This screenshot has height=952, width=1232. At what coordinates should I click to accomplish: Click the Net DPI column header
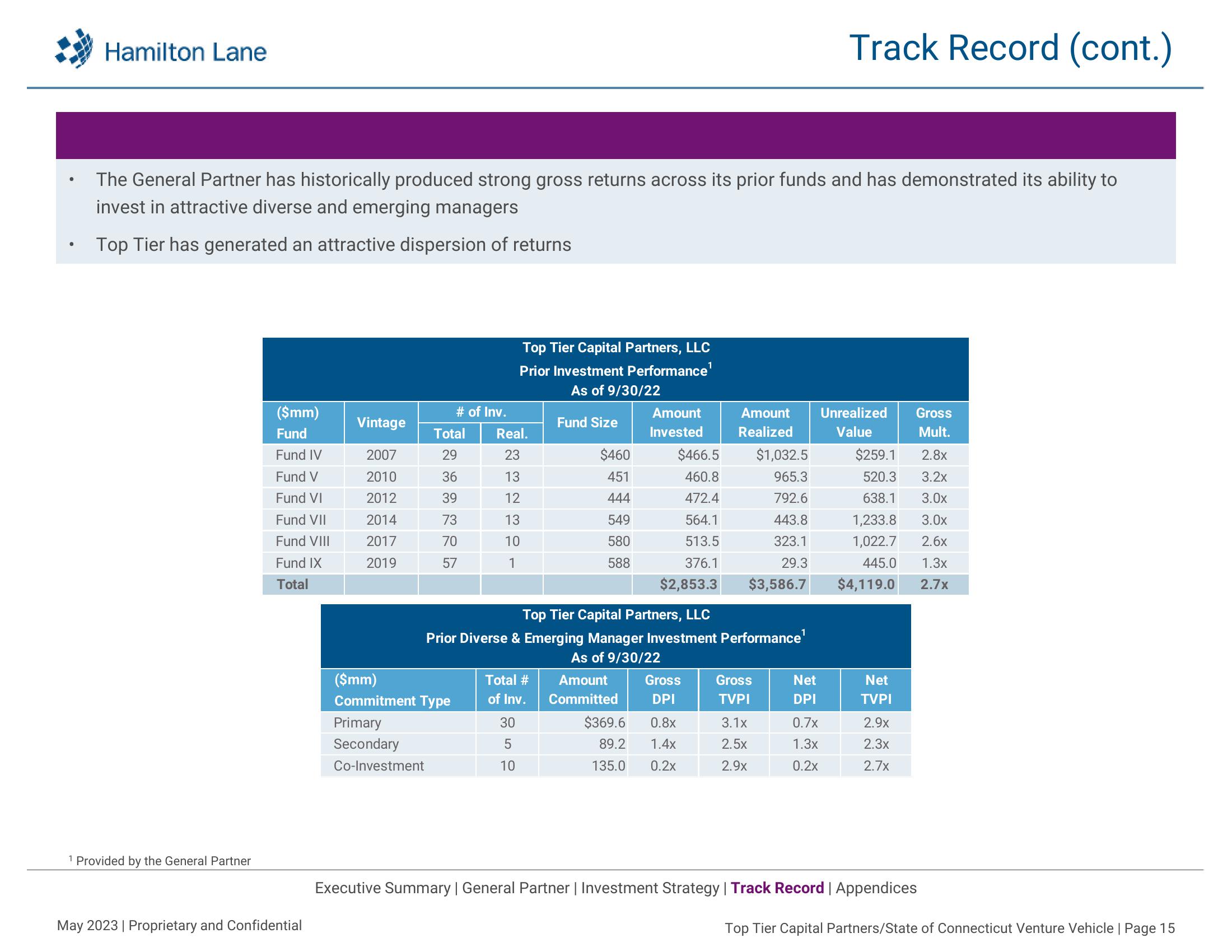pos(805,690)
